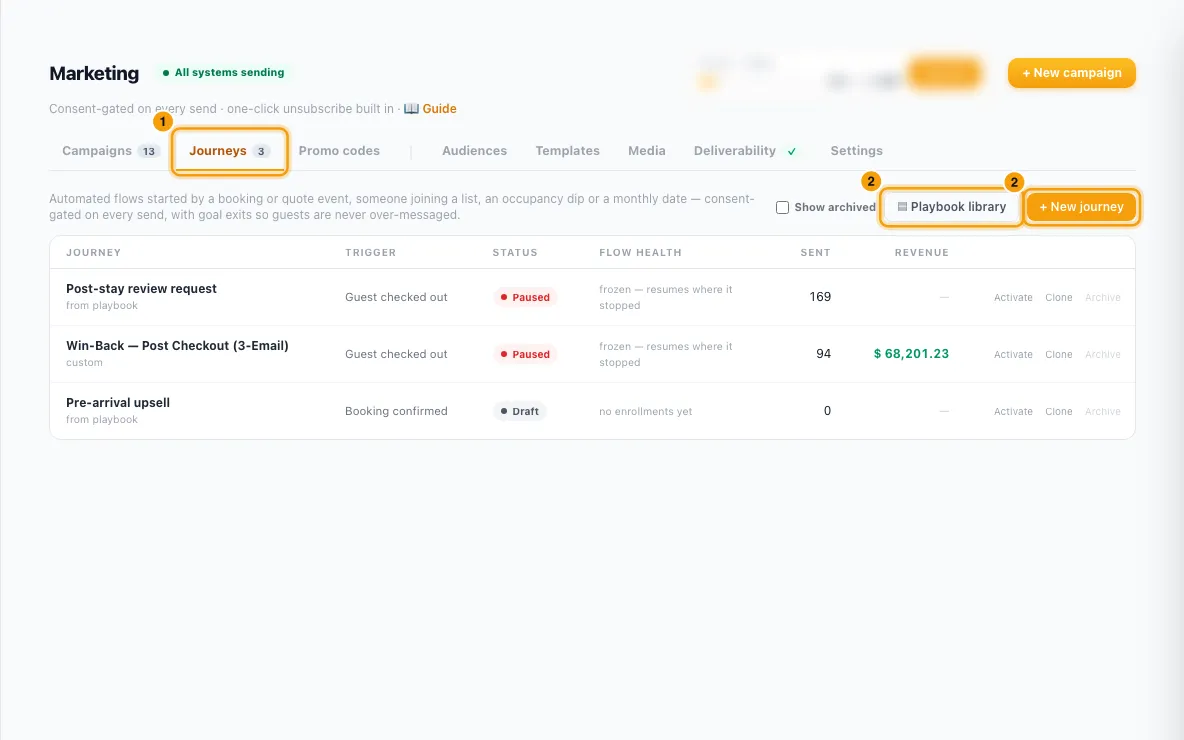
Task: Click the Booking confirmed trigger cell
Action: pos(396,411)
